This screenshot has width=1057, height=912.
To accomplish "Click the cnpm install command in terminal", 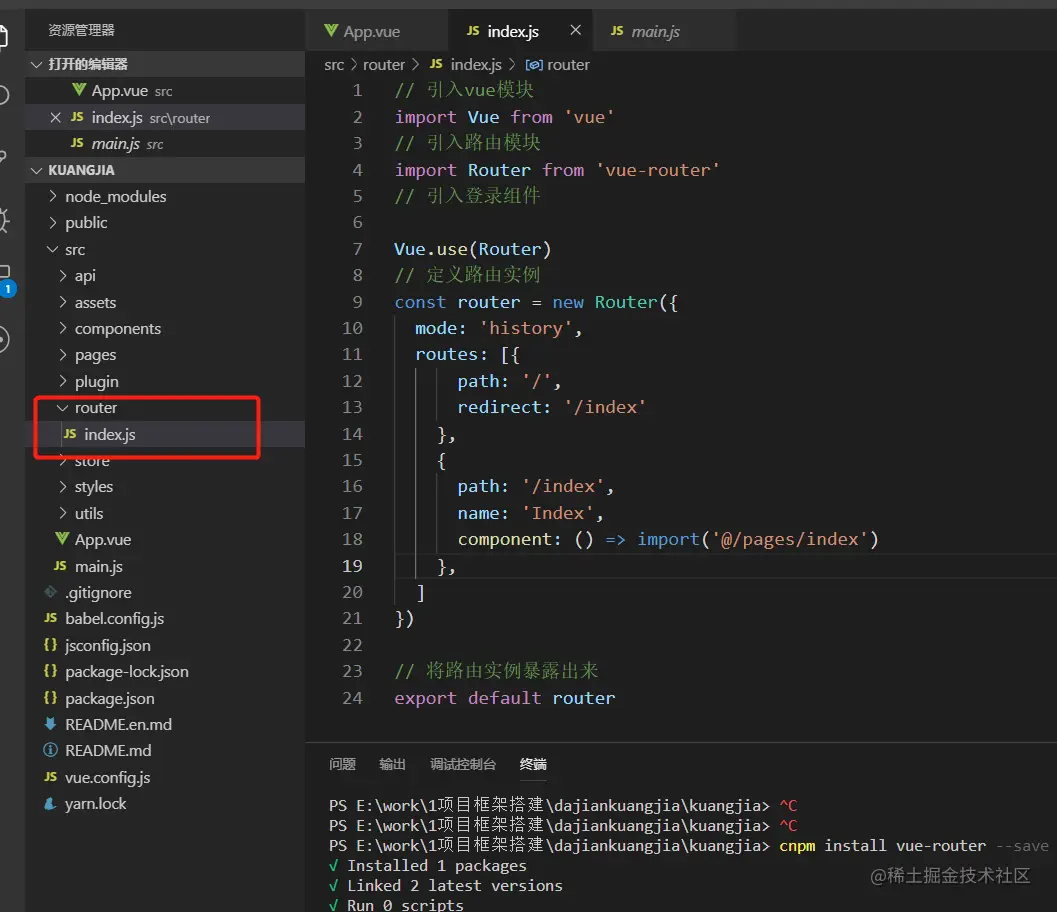I will 914,845.
